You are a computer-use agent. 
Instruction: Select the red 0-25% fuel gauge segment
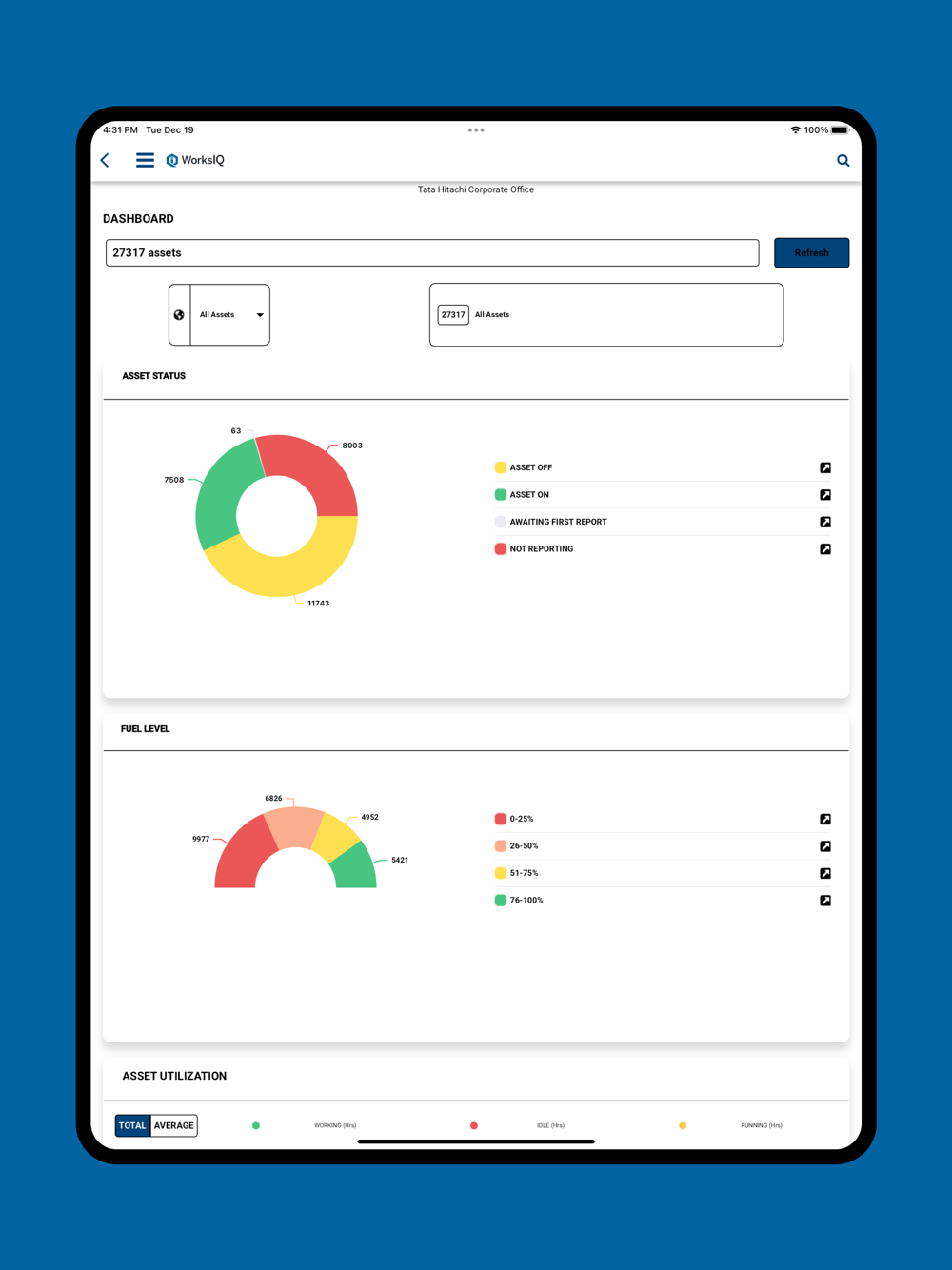(245, 855)
